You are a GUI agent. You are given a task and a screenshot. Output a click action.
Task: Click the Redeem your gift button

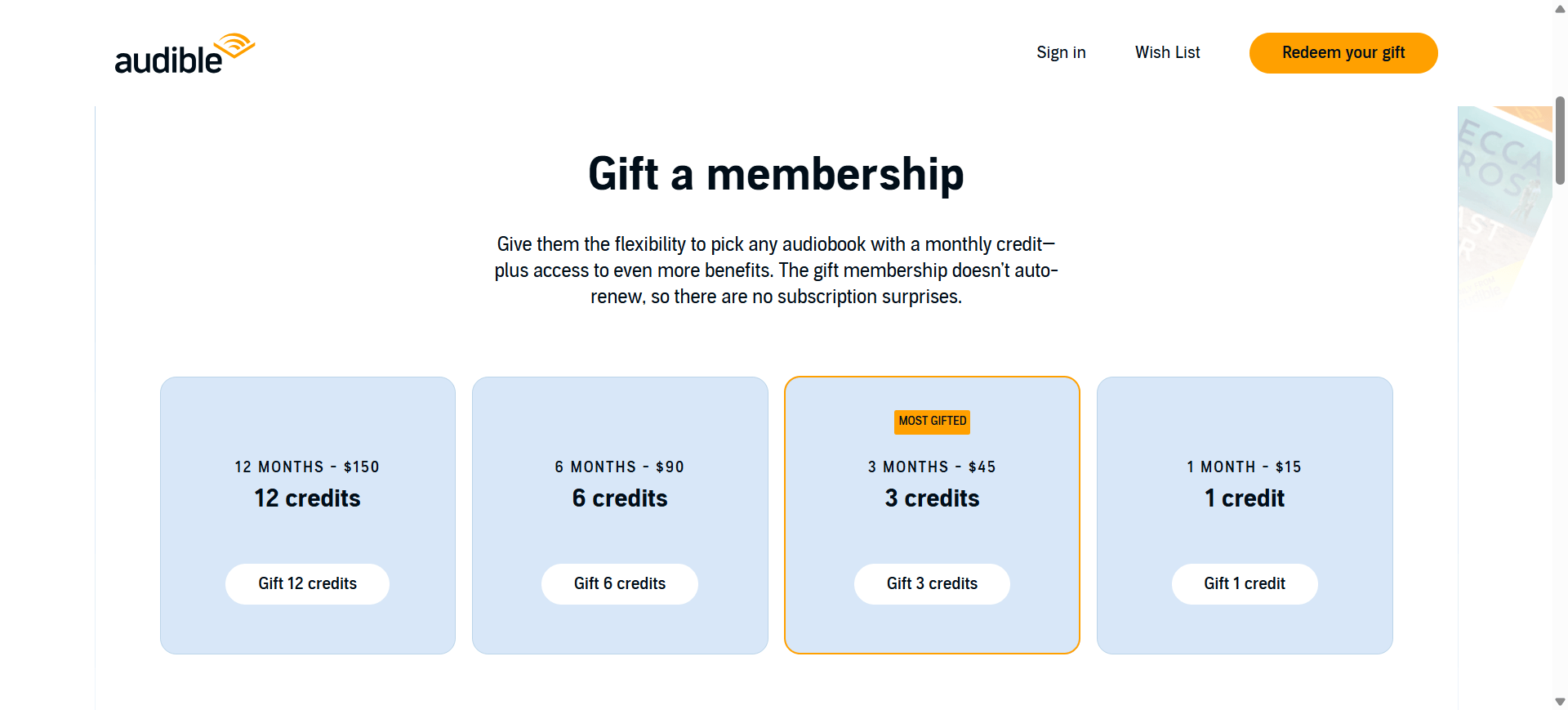pos(1343,52)
